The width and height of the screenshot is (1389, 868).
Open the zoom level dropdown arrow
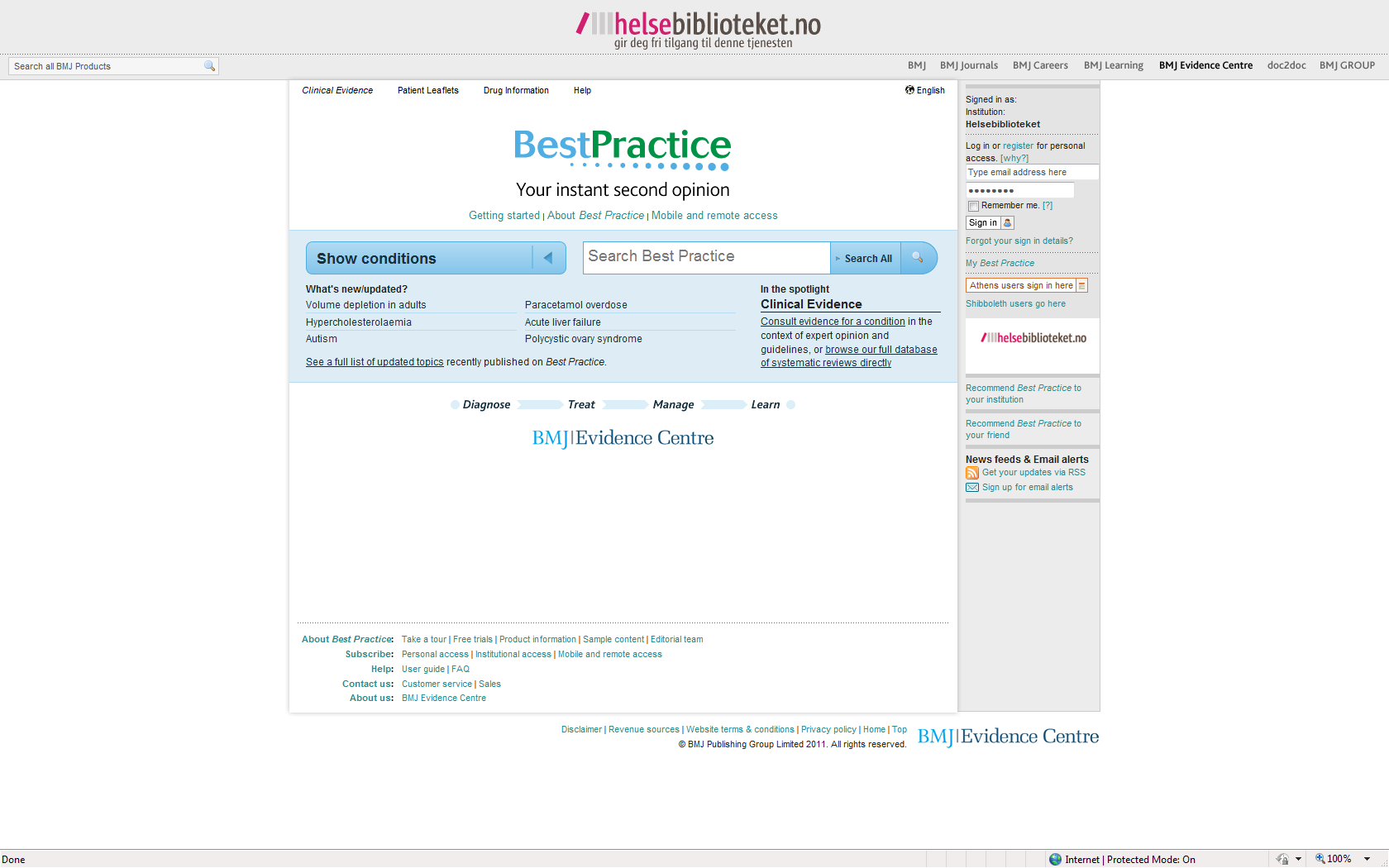(x=1367, y=859)
